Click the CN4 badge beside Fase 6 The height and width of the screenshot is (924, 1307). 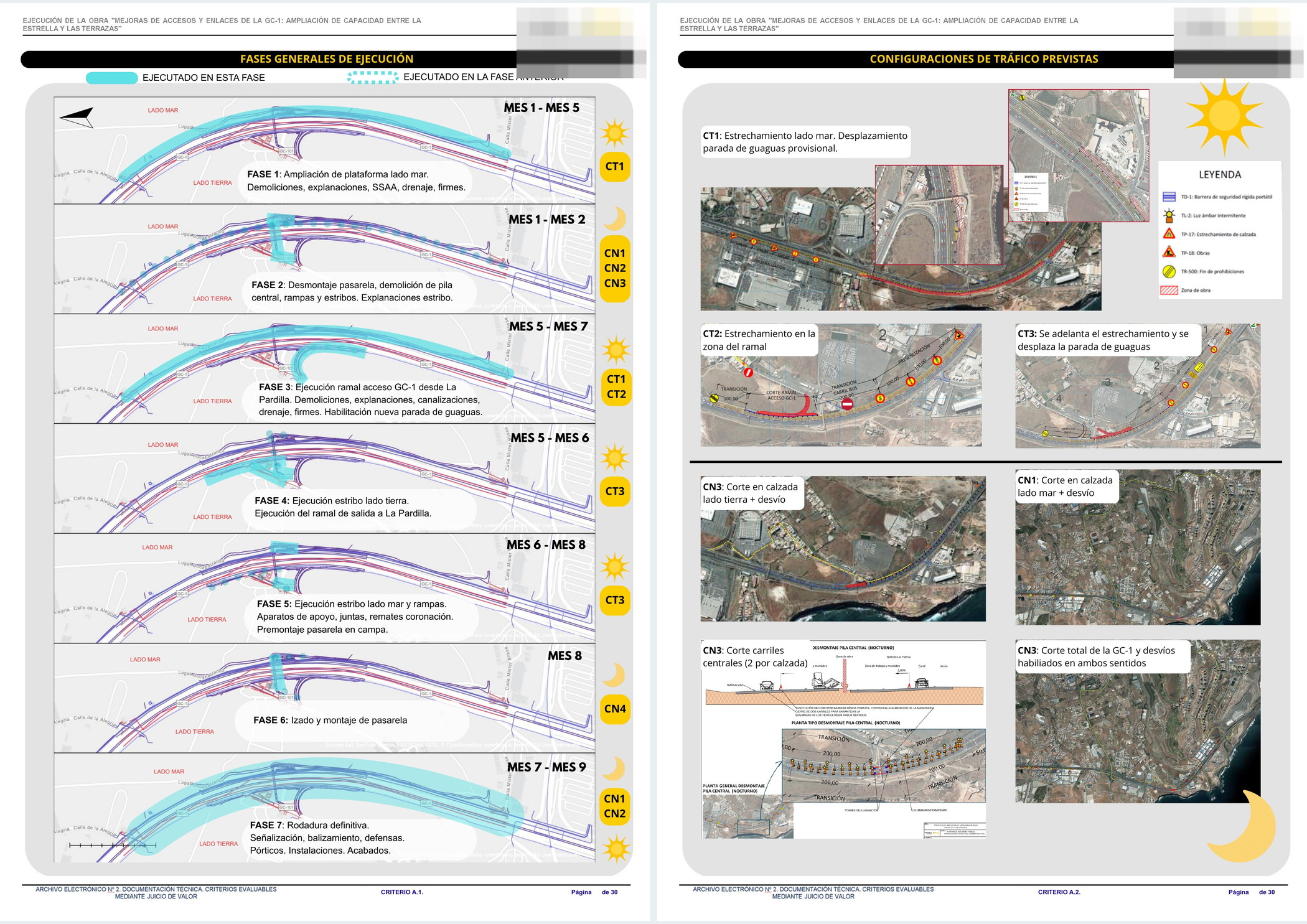615,709
